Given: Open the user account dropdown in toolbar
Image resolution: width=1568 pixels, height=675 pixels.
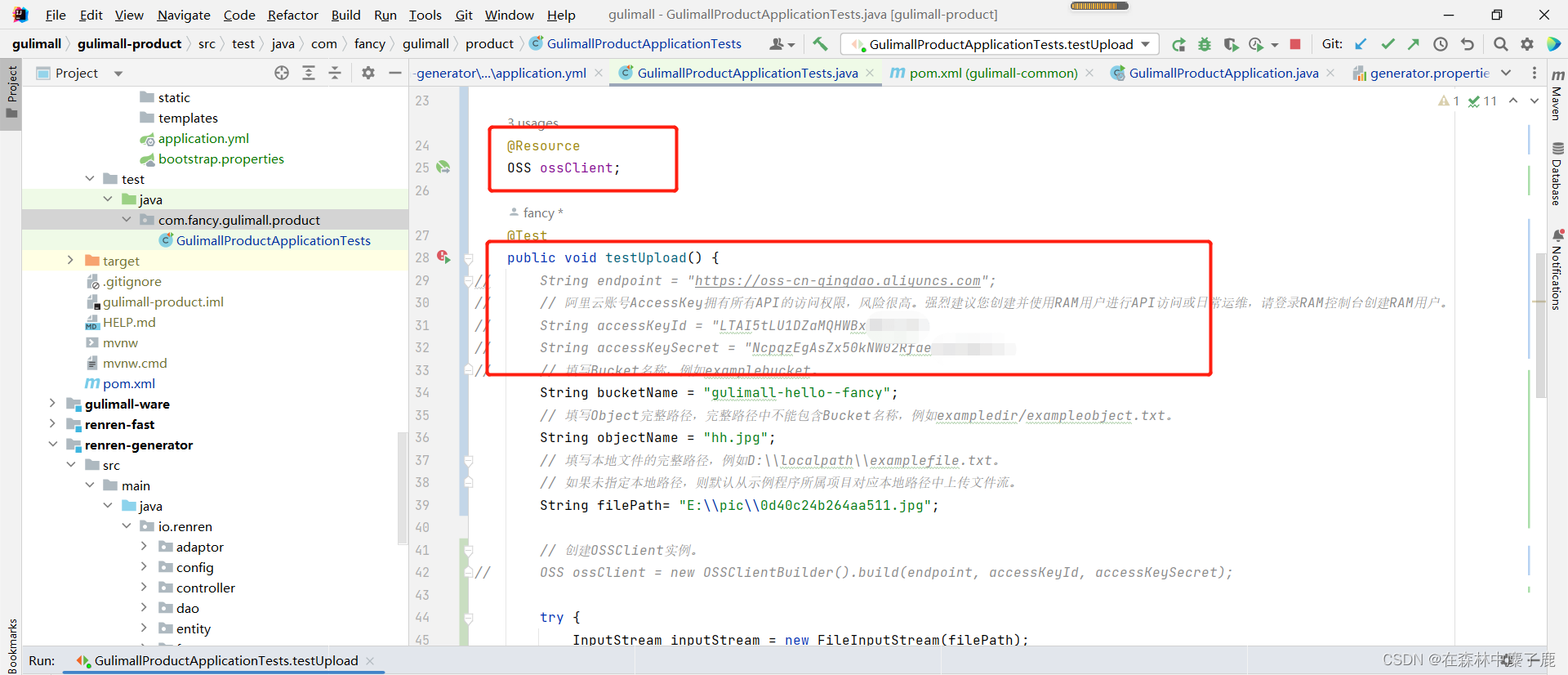Looking at the screenshot, I should [782, 44].
